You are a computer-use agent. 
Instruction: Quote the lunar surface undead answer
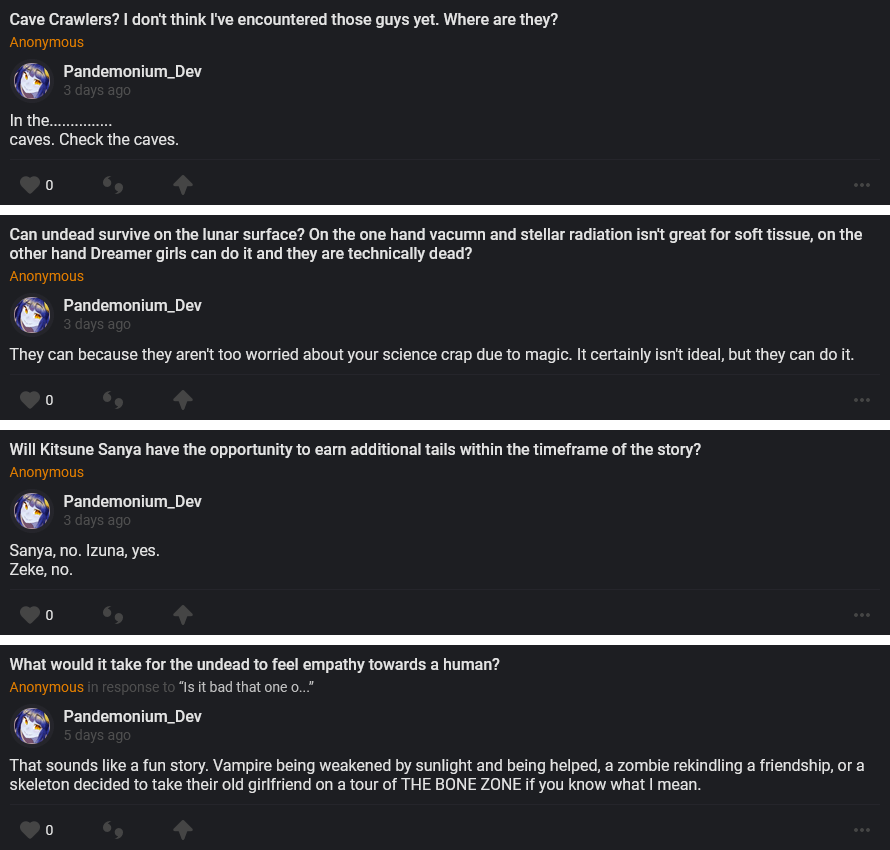[113, 400]
